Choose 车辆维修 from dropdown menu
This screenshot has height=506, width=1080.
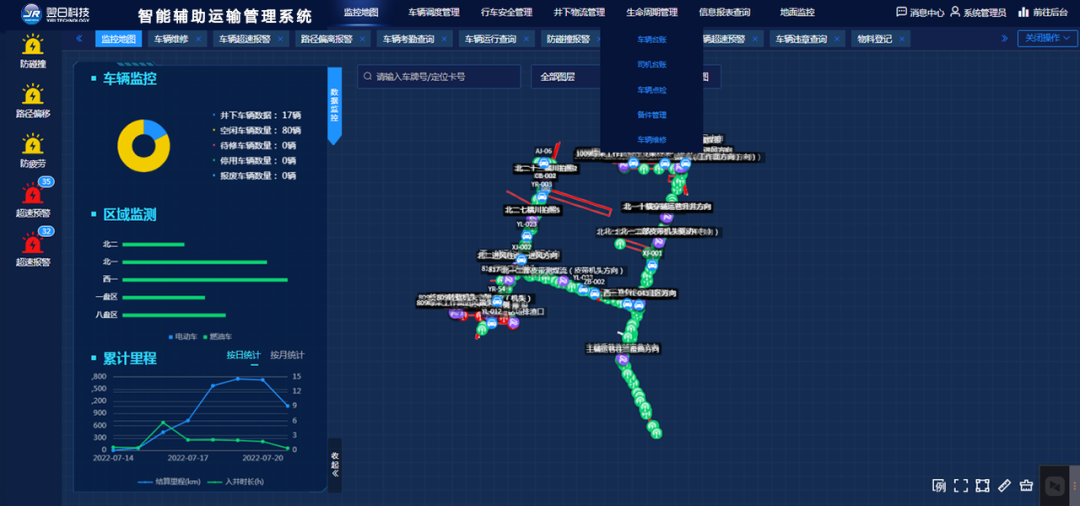point(652,139)
